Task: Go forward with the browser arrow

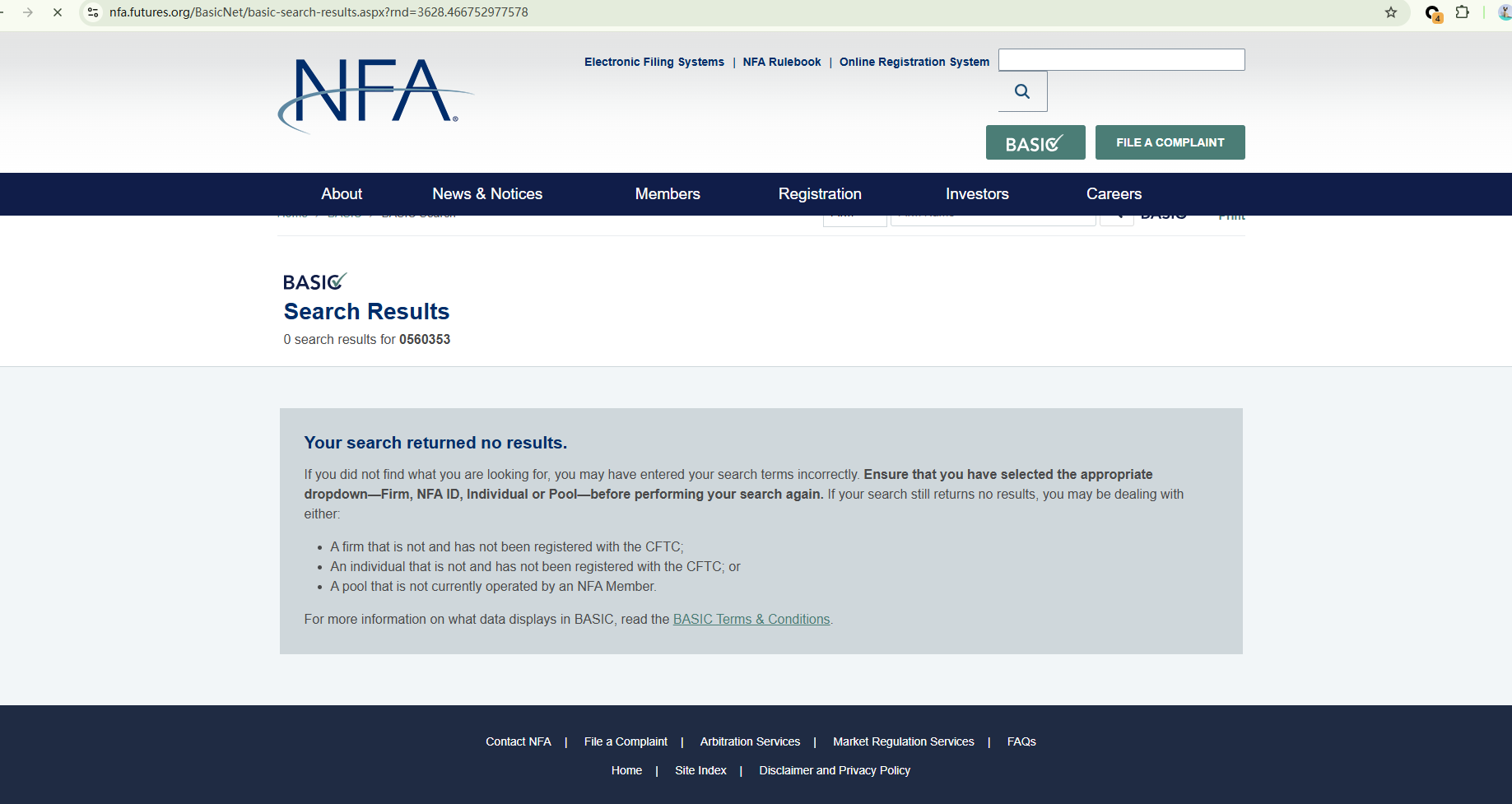Action: [x=28, y=12]
